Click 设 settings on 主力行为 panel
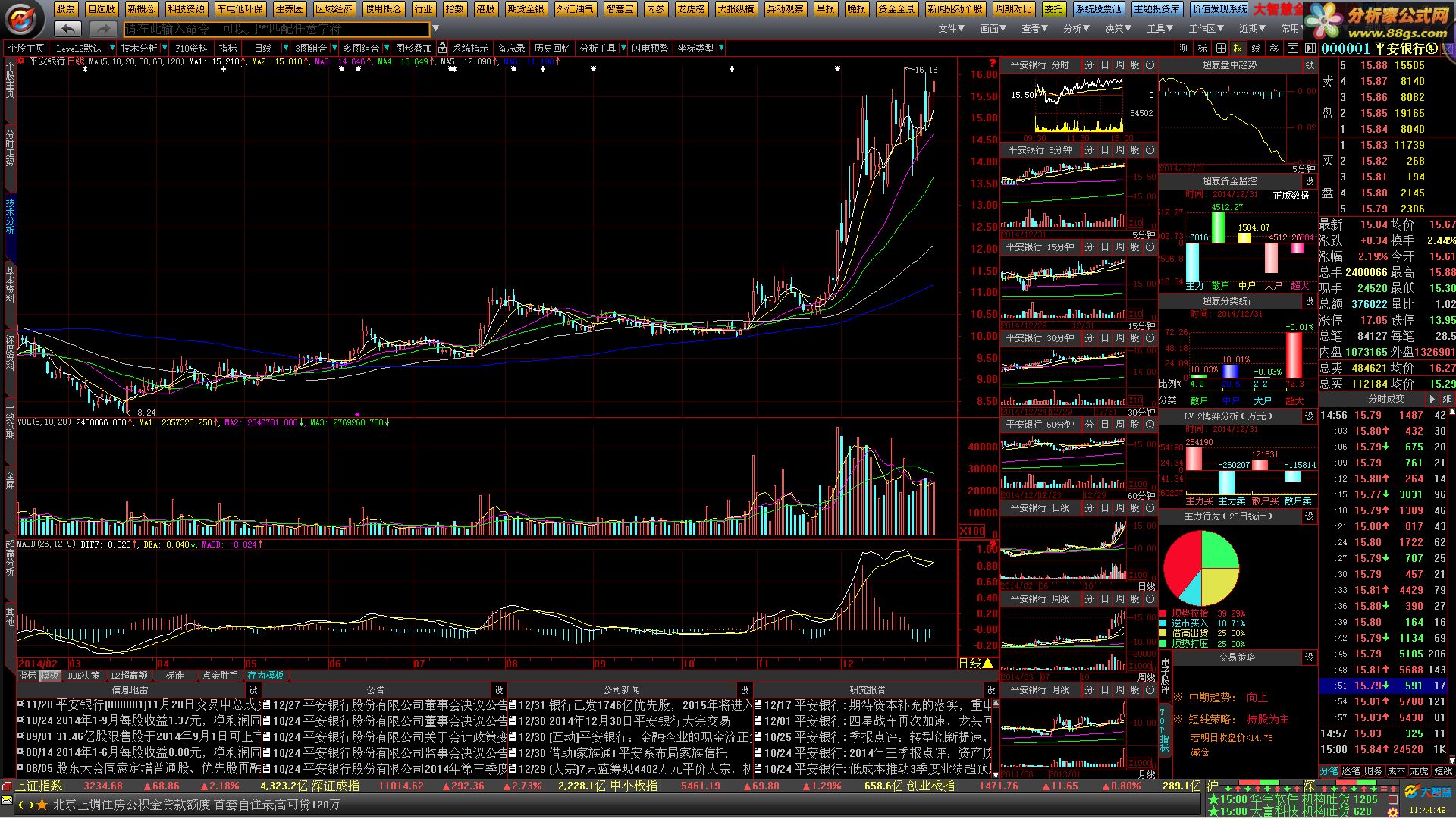The image size is (1456, 819). (x=1309, y=516)
